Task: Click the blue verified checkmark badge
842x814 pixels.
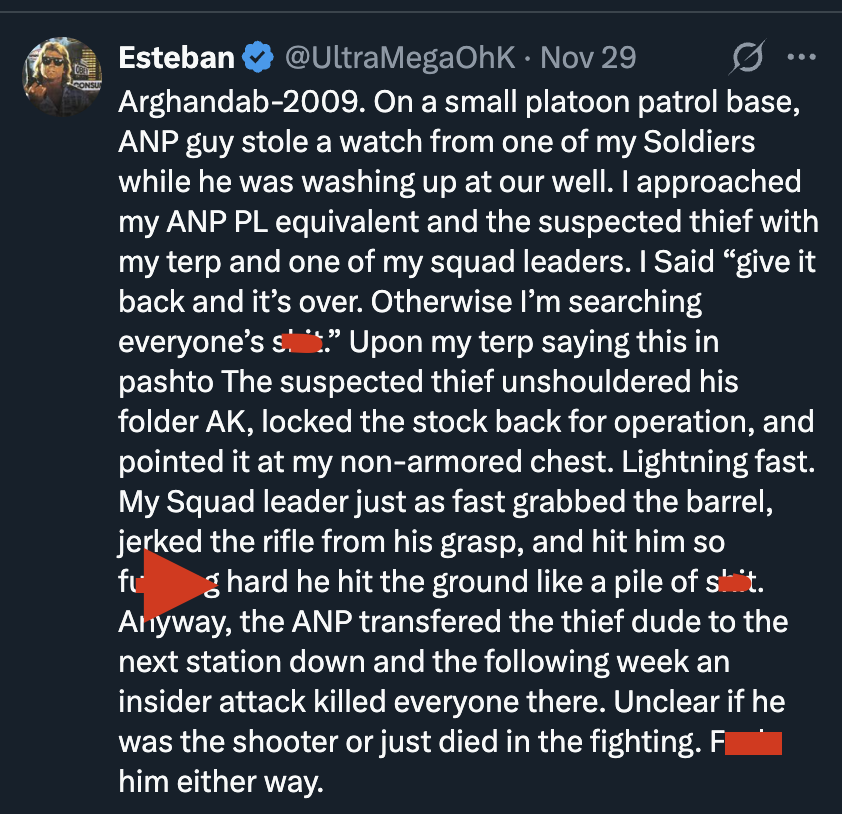Action: 258,59
